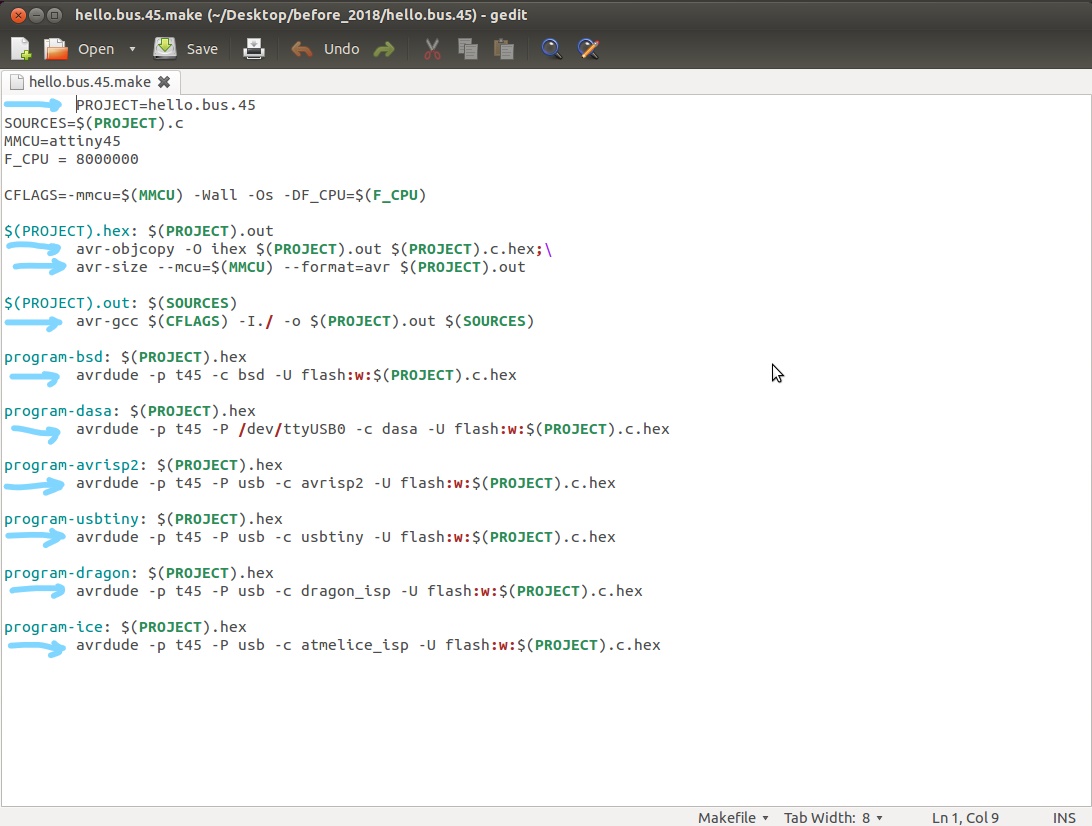Image resolution: width=1092 pixels, height=826 pixels.
Task: Create a new document with the New icon
Action: (21, 49)
